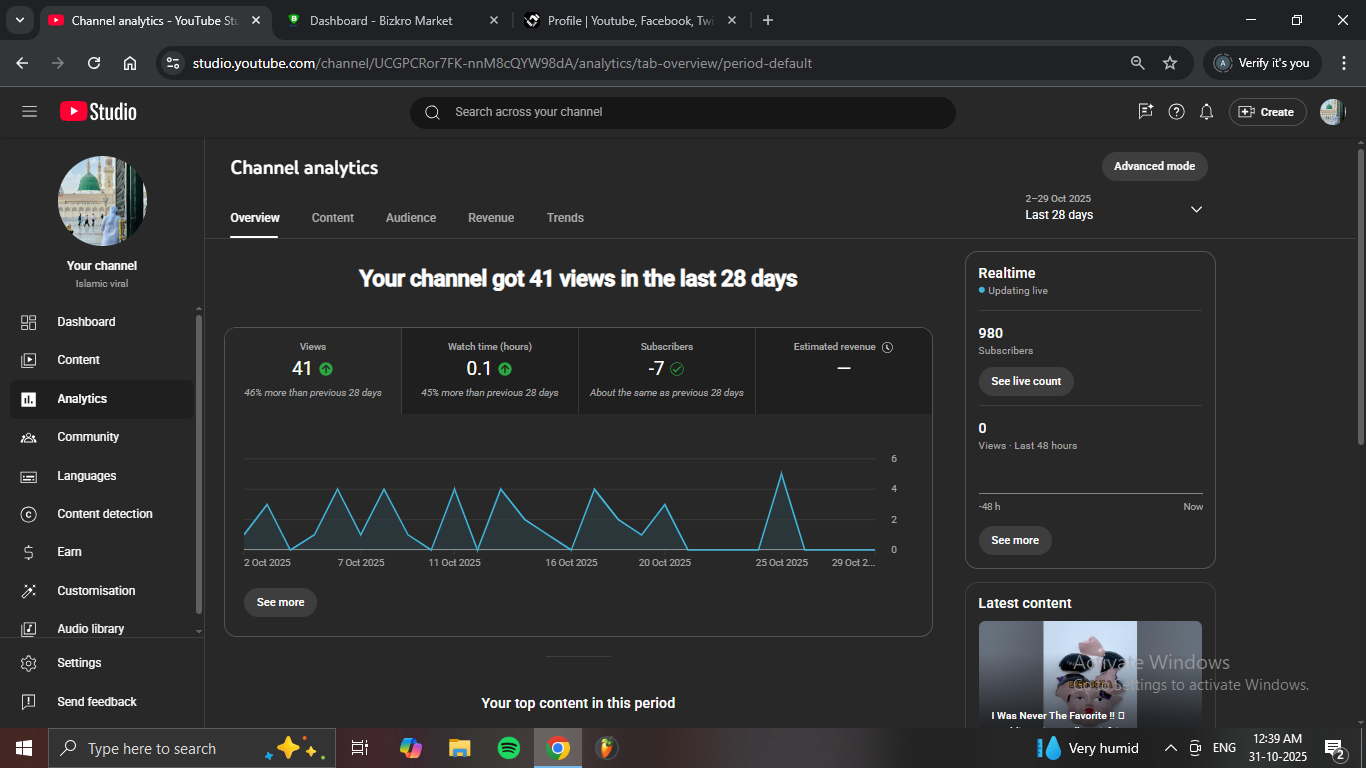This screenshot has height=768, width=1366.
Task: Open the notifications bell
Action: 1207,112
